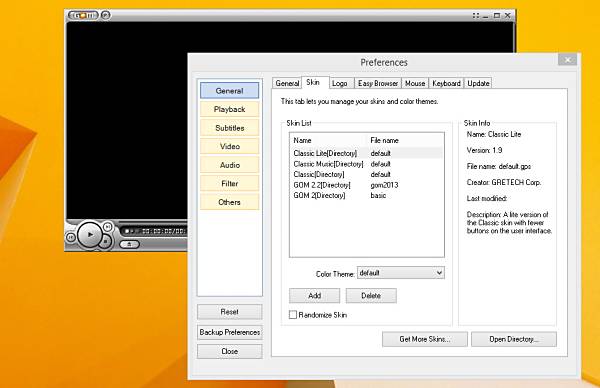Open the Audio settings category
Image resolution: width=600 pixels, height=388 pixels.
coord(230,165)
